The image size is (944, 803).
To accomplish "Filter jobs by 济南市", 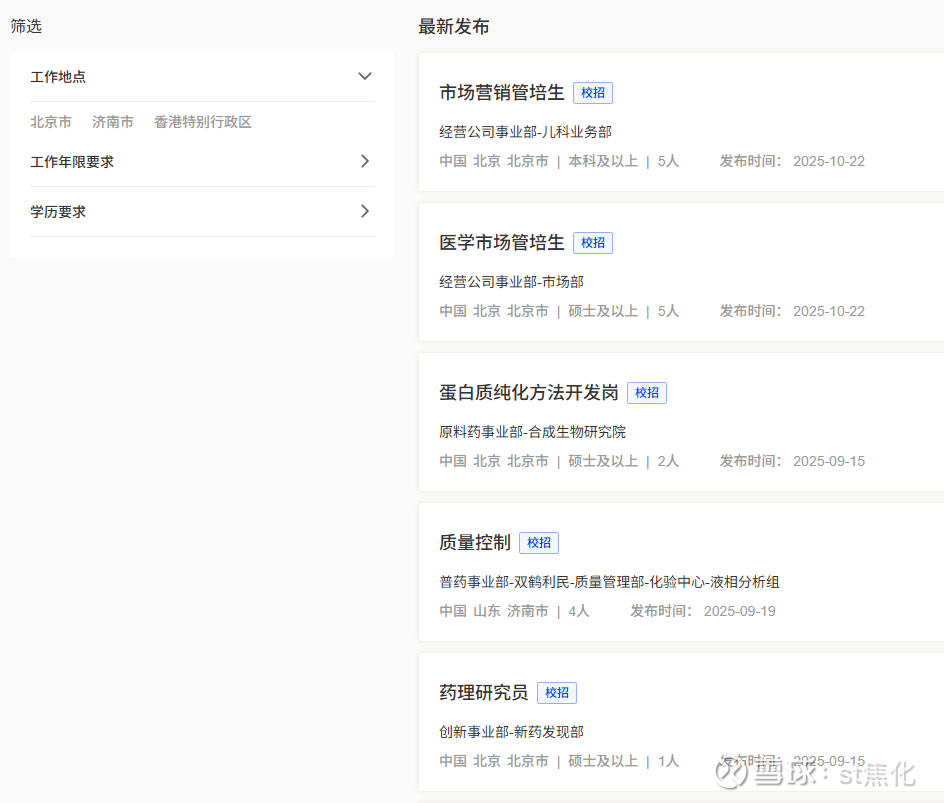I will (113, 122).
